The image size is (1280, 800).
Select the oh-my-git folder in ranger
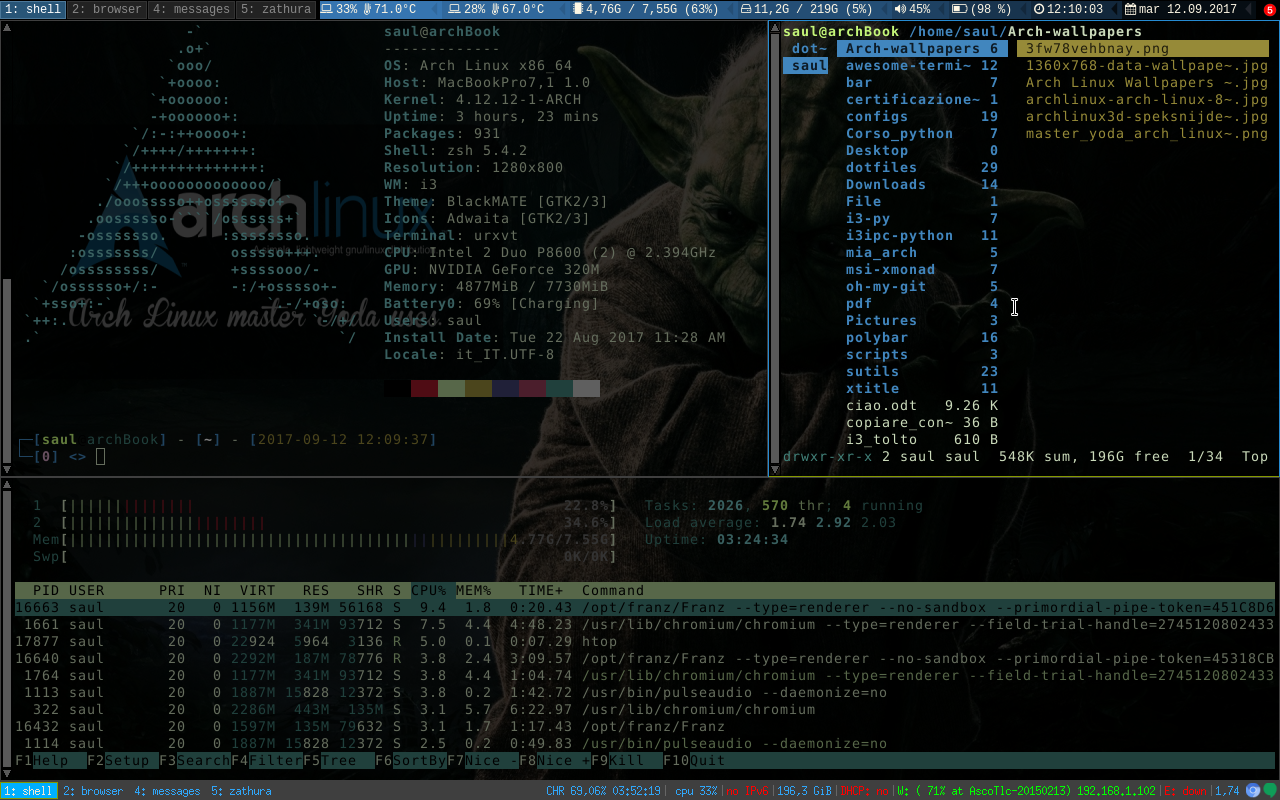922,286
